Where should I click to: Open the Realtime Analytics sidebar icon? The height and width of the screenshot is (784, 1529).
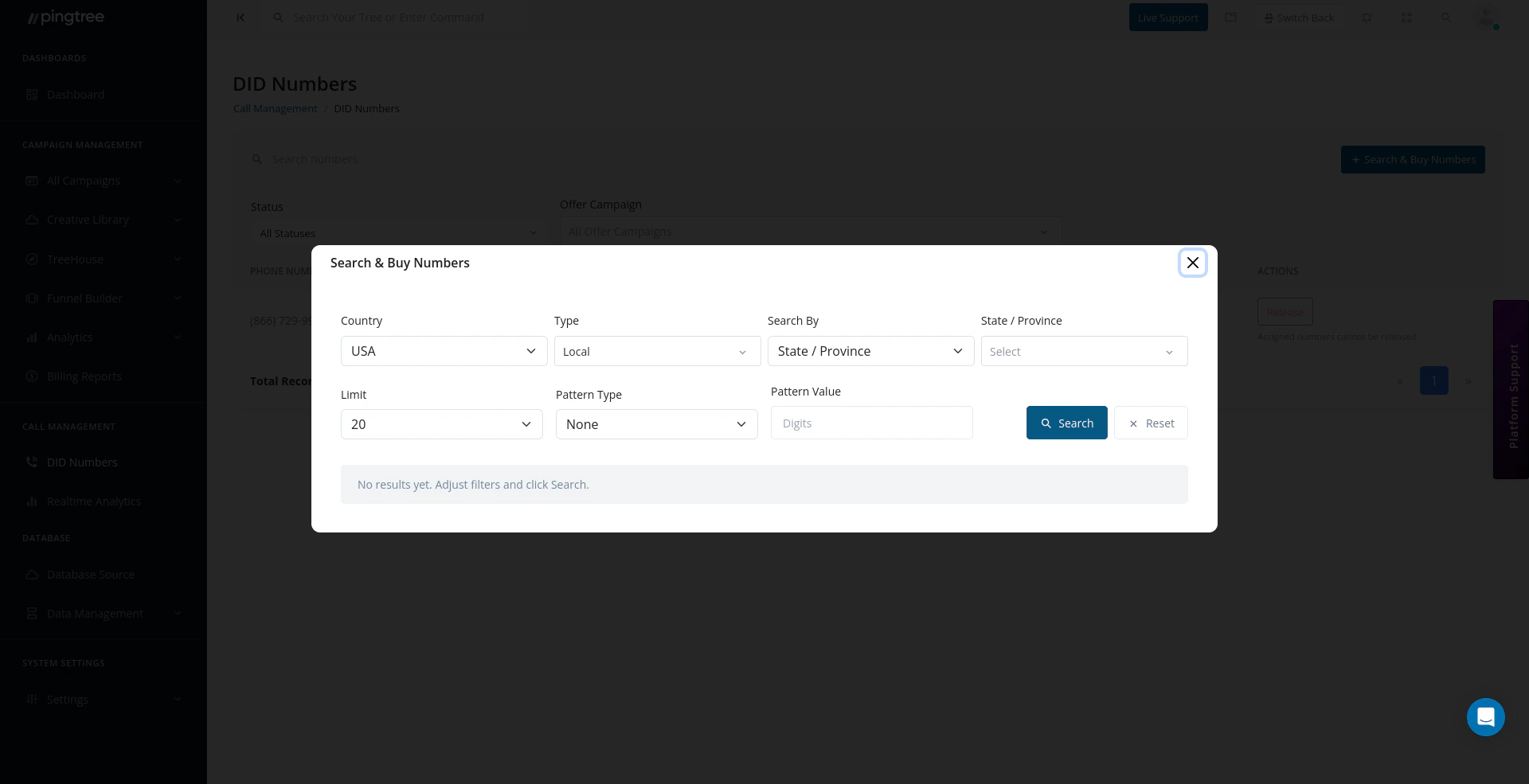point(32,501)
